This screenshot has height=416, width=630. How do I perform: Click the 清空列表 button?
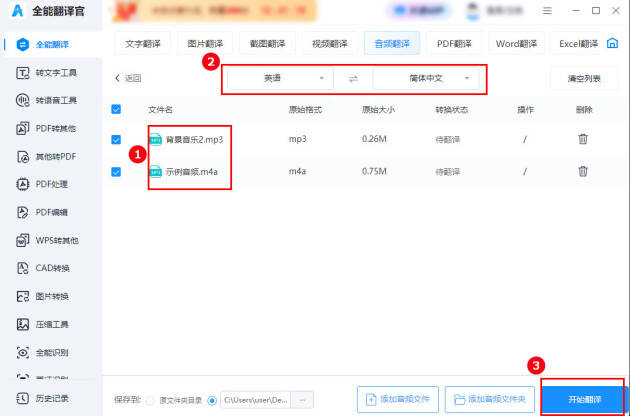pyautogui.click(x=584, y=78)
